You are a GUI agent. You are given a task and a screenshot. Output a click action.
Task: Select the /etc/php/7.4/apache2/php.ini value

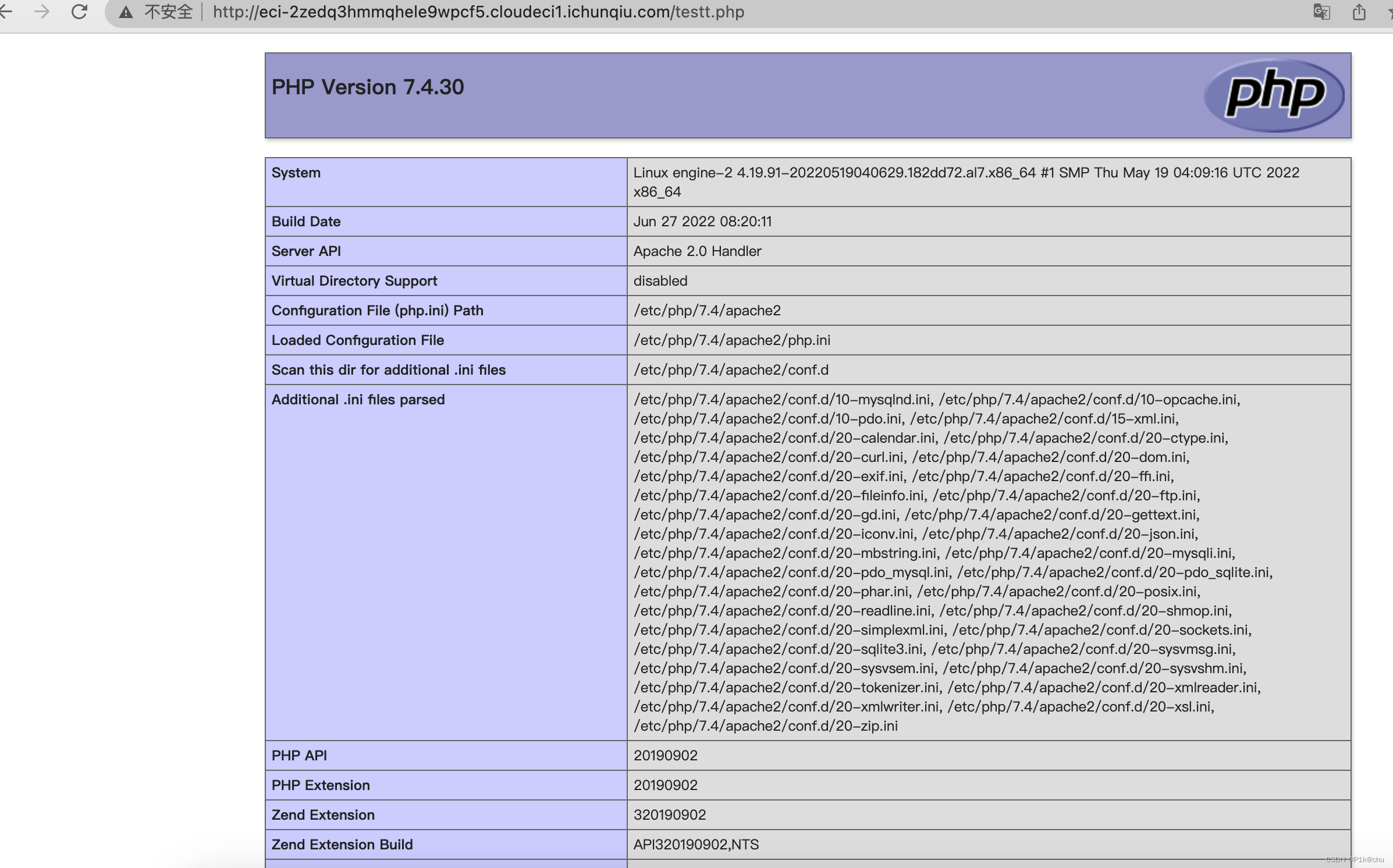click(x=732, y=340)
